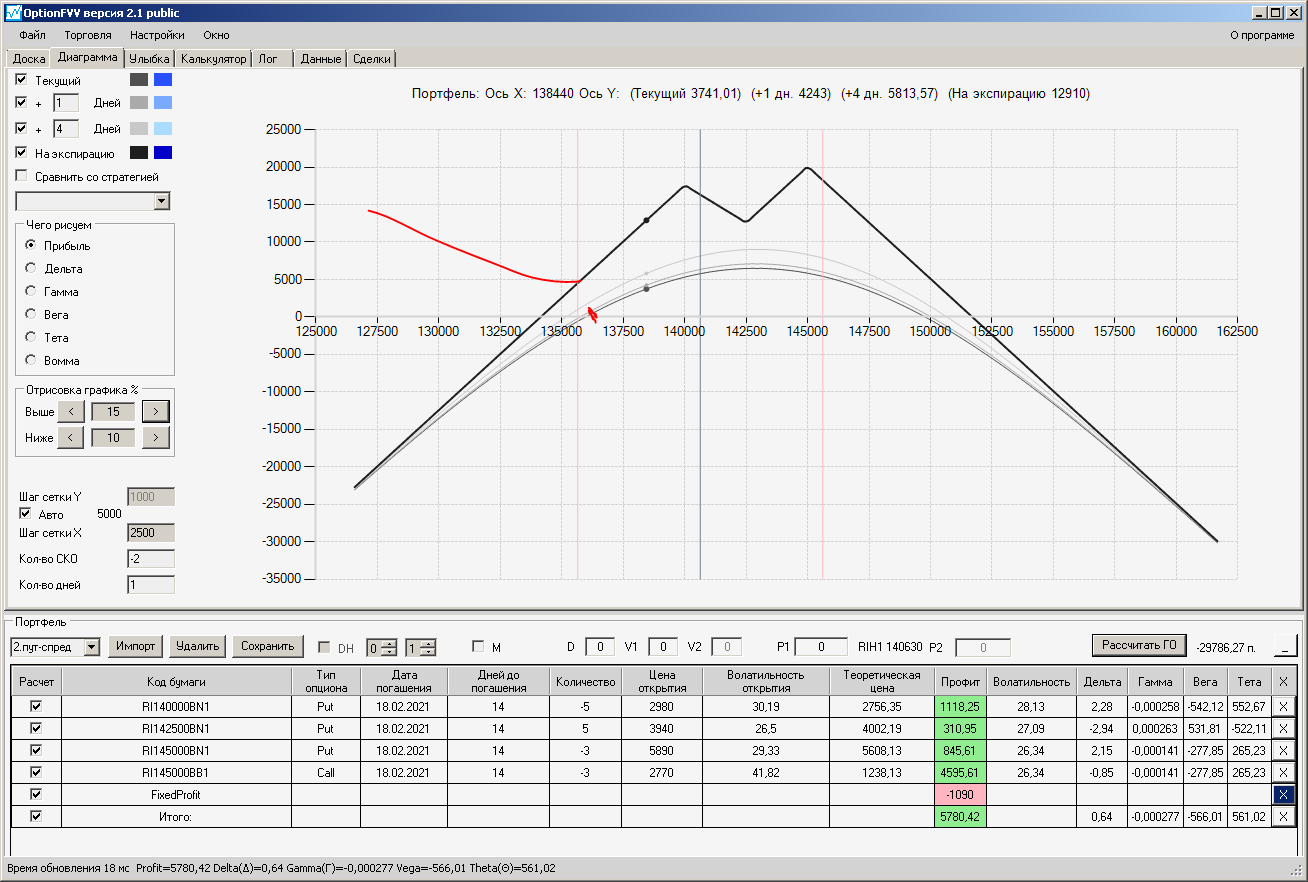Collapse the portfolio panel underscore button
This screenshot has height=882, width=1308.
(x=1283, y=646)
